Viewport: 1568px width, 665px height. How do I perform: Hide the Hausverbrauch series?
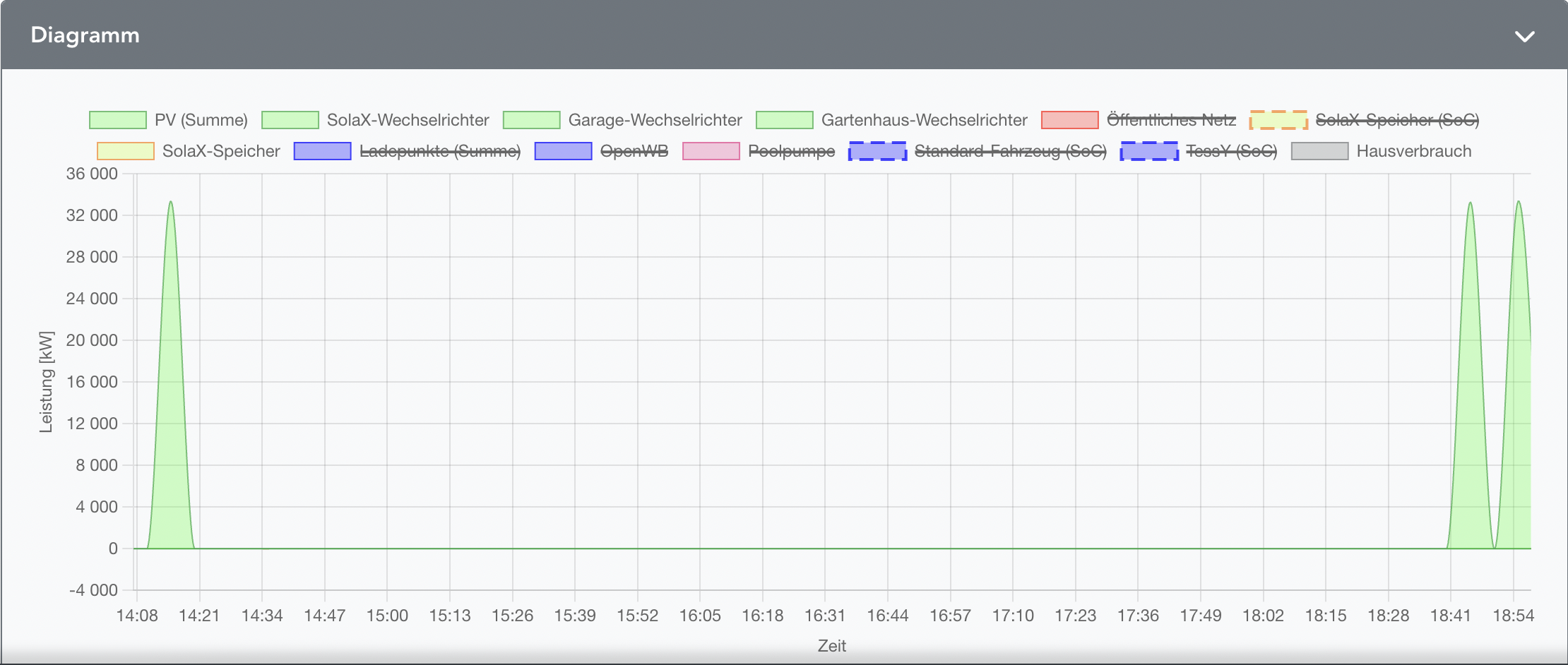coord(1413,151)
